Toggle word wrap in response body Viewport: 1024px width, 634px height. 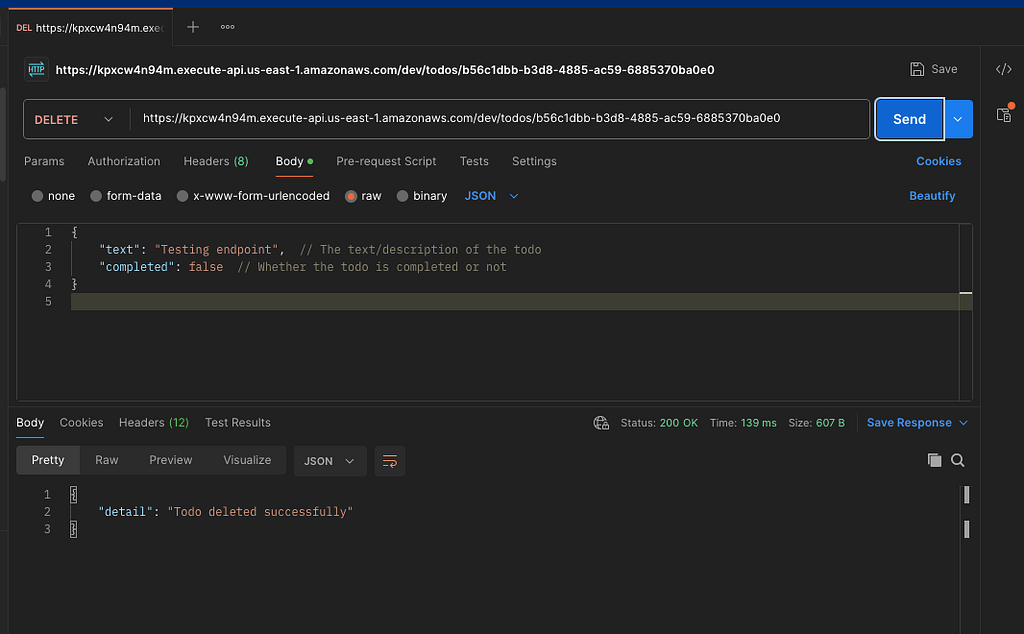pos(390,461)
